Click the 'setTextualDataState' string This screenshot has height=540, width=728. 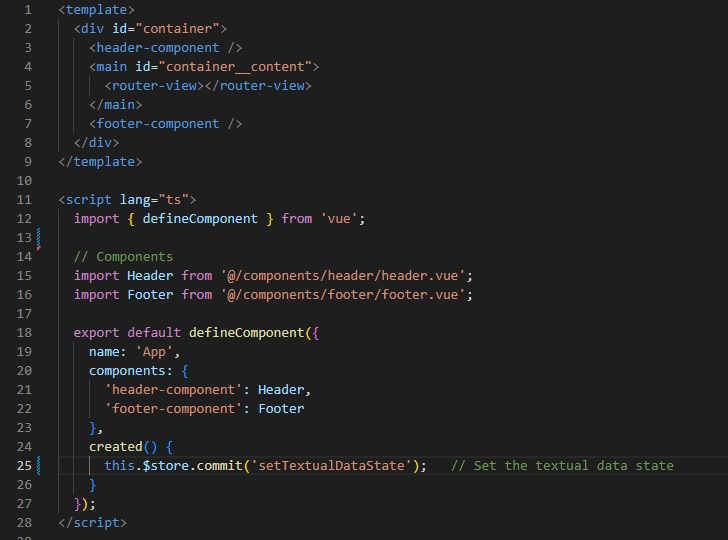pos(331,466)
